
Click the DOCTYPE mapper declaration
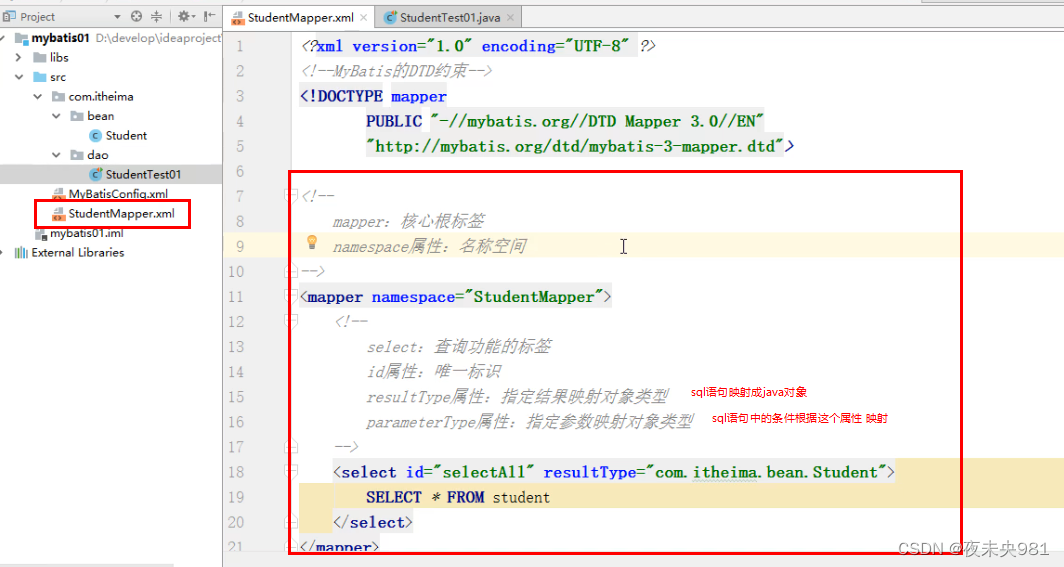[373, 96]
